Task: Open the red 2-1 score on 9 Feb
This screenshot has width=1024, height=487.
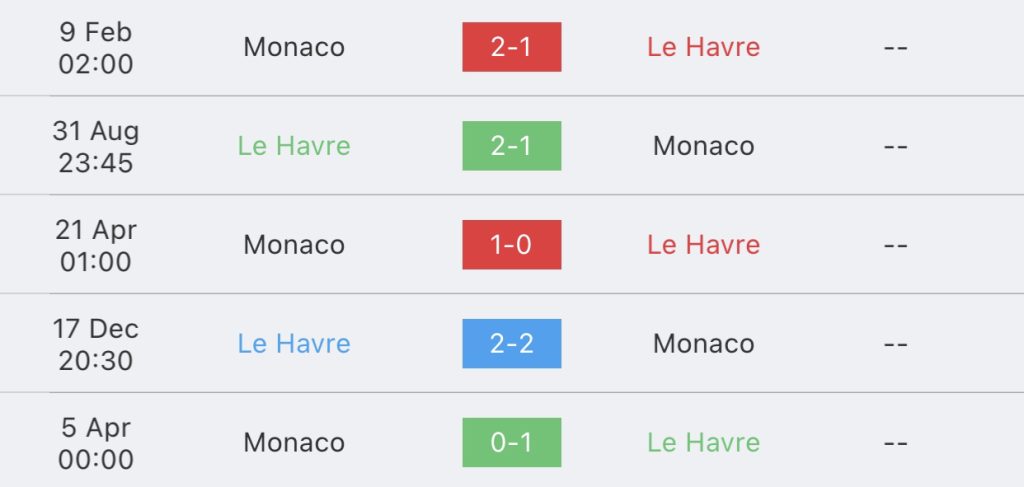Action: 511,47
